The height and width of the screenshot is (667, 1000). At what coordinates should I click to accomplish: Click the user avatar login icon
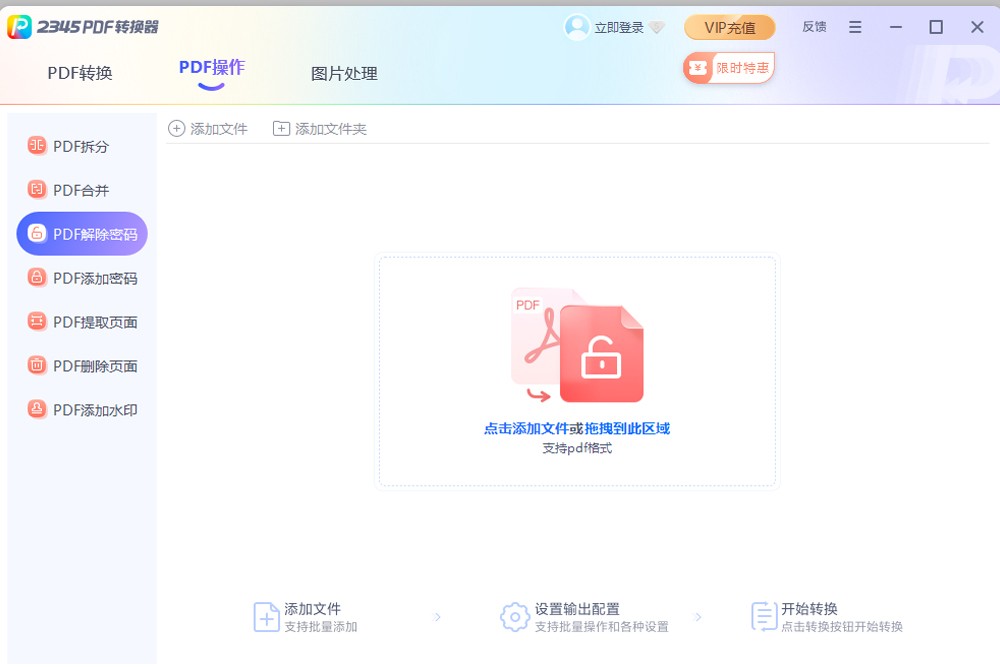click(577, 27)
